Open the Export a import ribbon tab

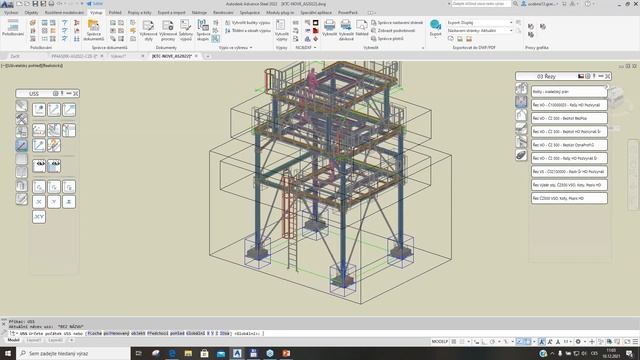(171, 13)
